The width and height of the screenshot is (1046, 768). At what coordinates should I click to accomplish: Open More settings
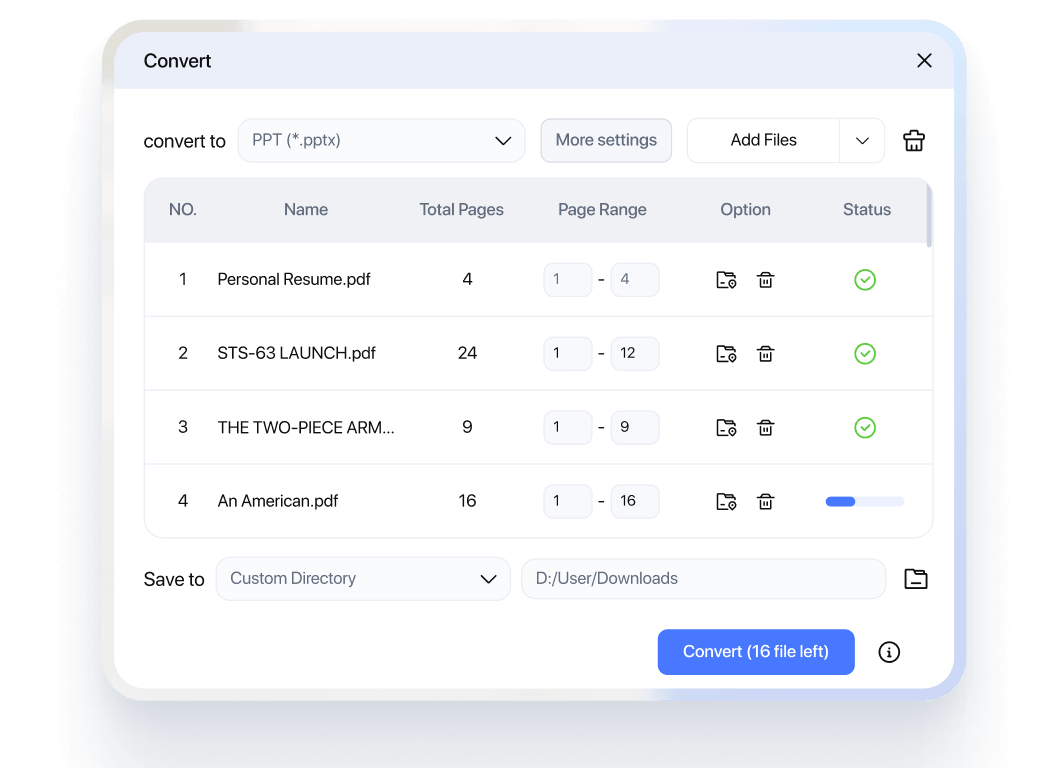(x=606, y=140)
